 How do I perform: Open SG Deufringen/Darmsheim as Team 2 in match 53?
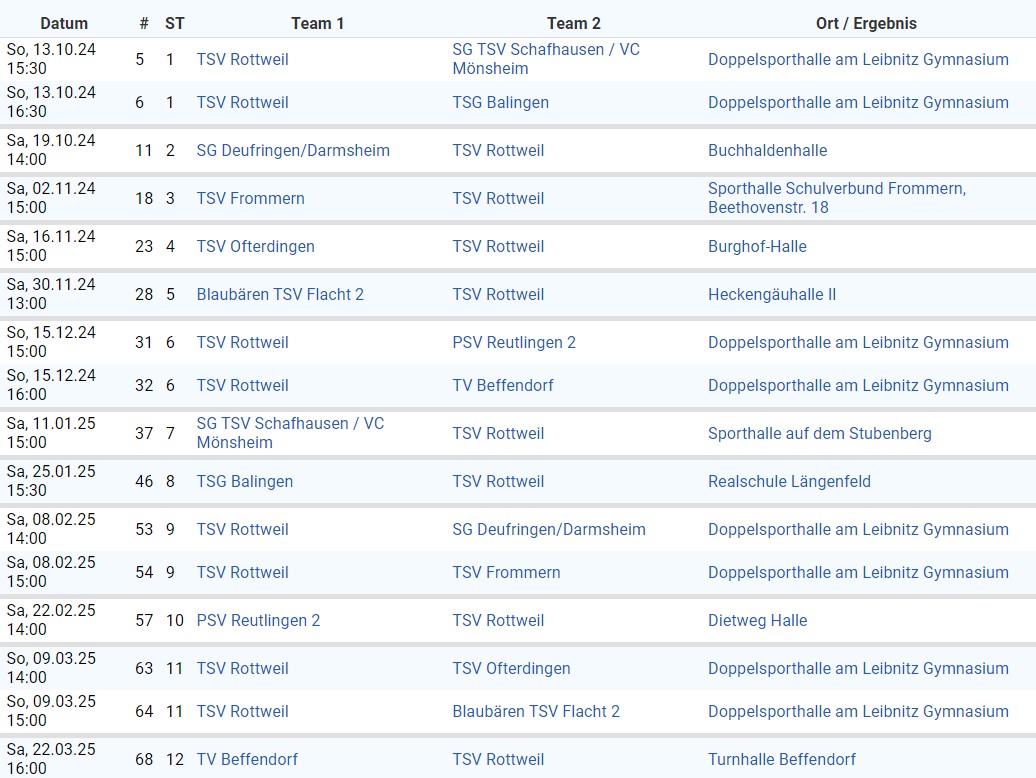pos(549,530)
